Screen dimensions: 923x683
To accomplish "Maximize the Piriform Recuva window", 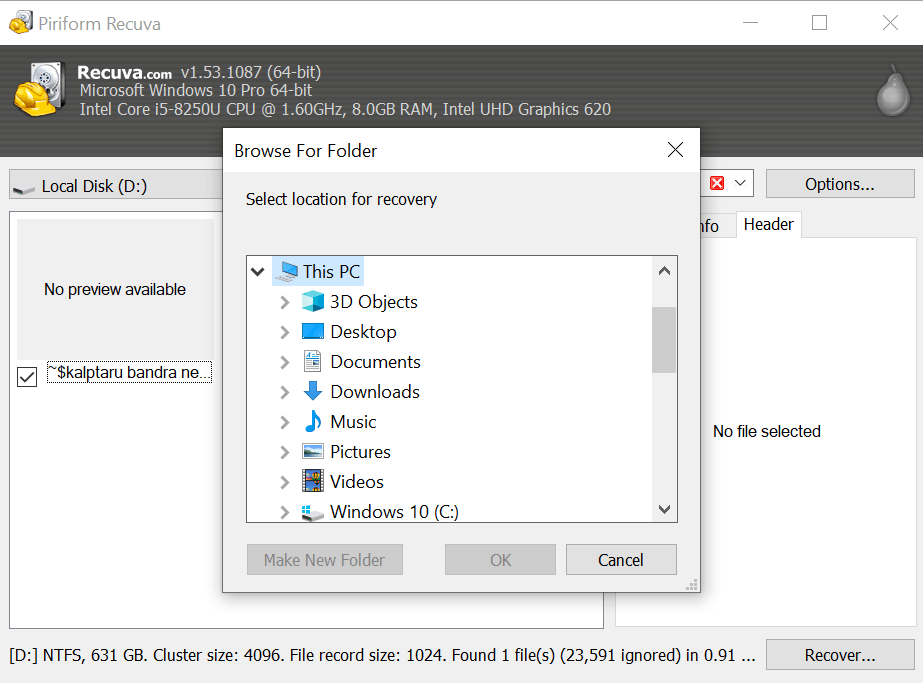I will pyautogui.click(x=819, y=22).
